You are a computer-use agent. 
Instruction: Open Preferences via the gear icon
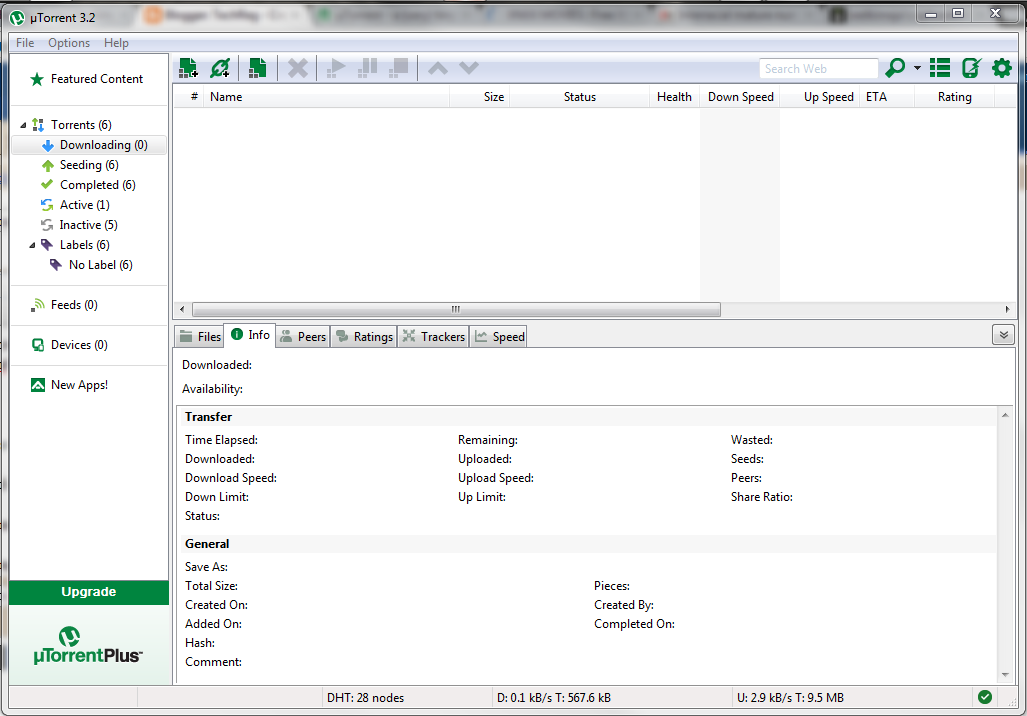point(1001,67)
